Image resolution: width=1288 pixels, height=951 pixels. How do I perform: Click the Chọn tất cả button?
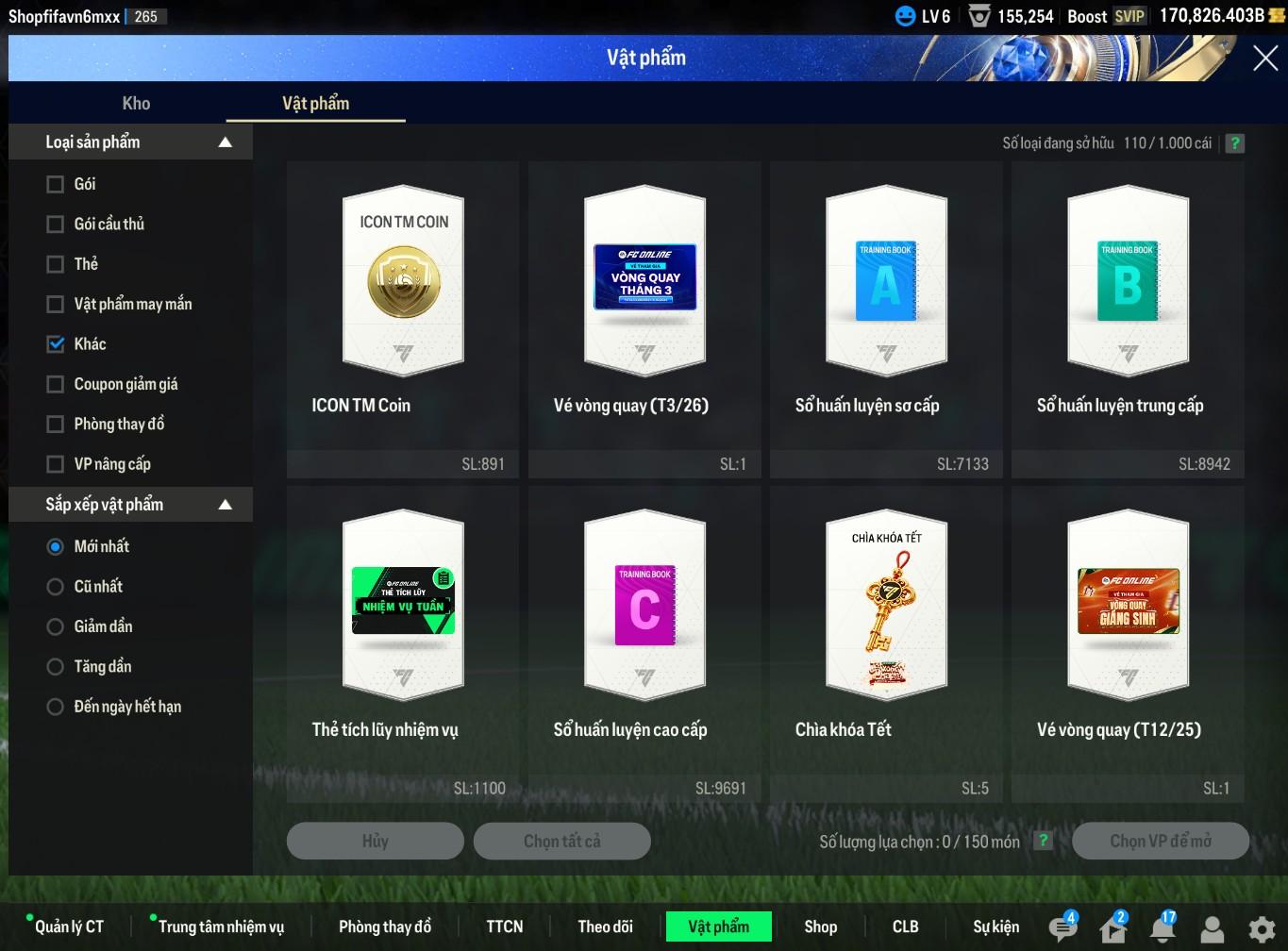561,841
